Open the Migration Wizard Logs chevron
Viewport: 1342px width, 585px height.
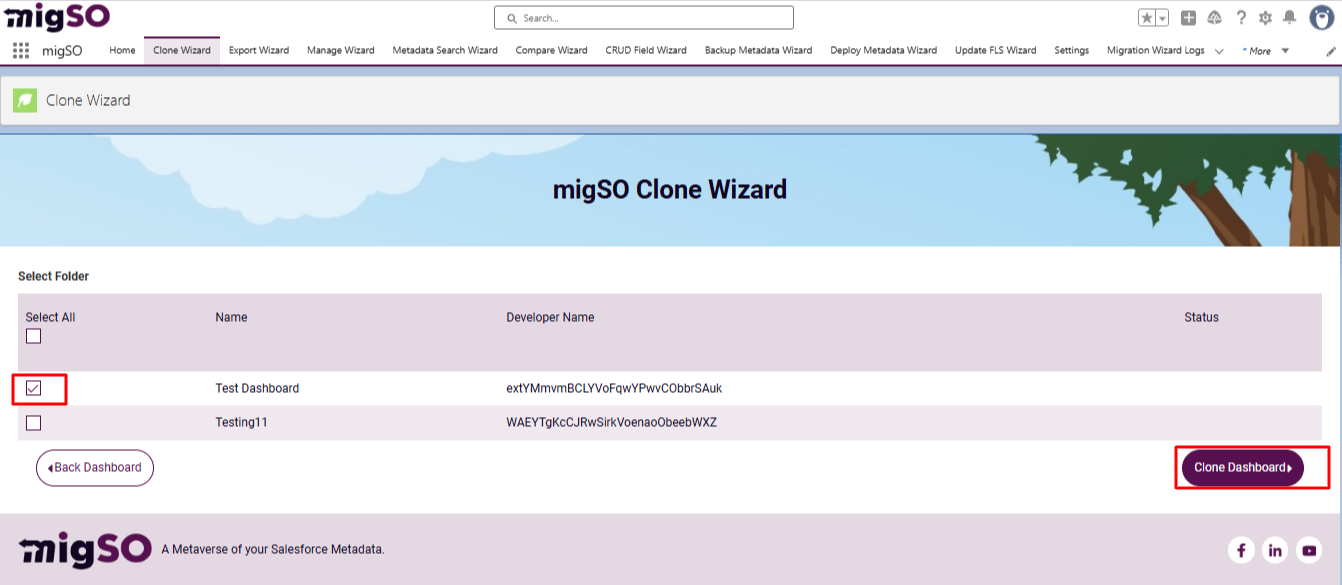point(1218,50)
